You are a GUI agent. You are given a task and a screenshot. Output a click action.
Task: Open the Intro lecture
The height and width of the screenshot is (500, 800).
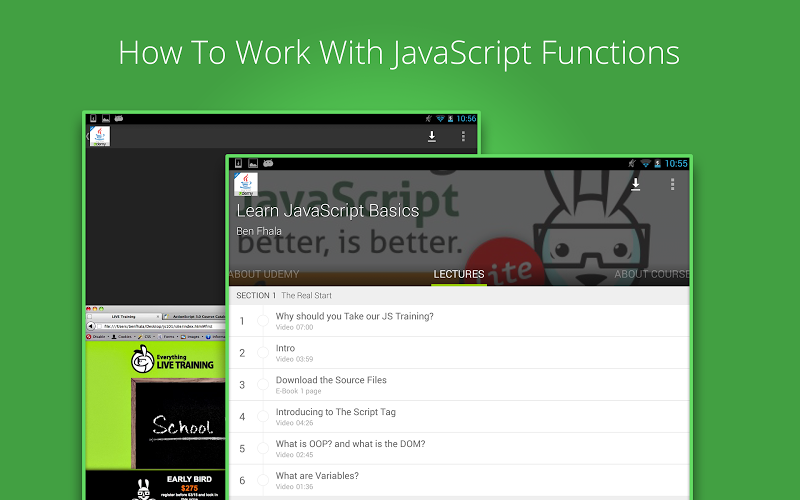pyautogui.click(x=459, y=353)
